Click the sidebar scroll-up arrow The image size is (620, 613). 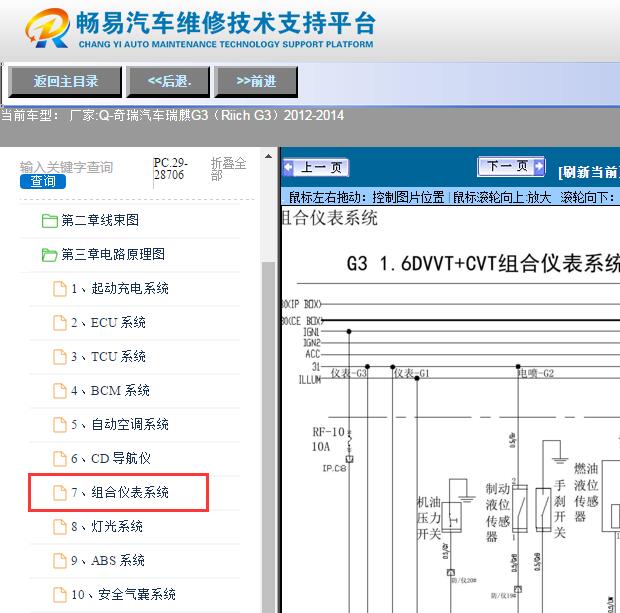pyautogui.click(x=268, y=156)
